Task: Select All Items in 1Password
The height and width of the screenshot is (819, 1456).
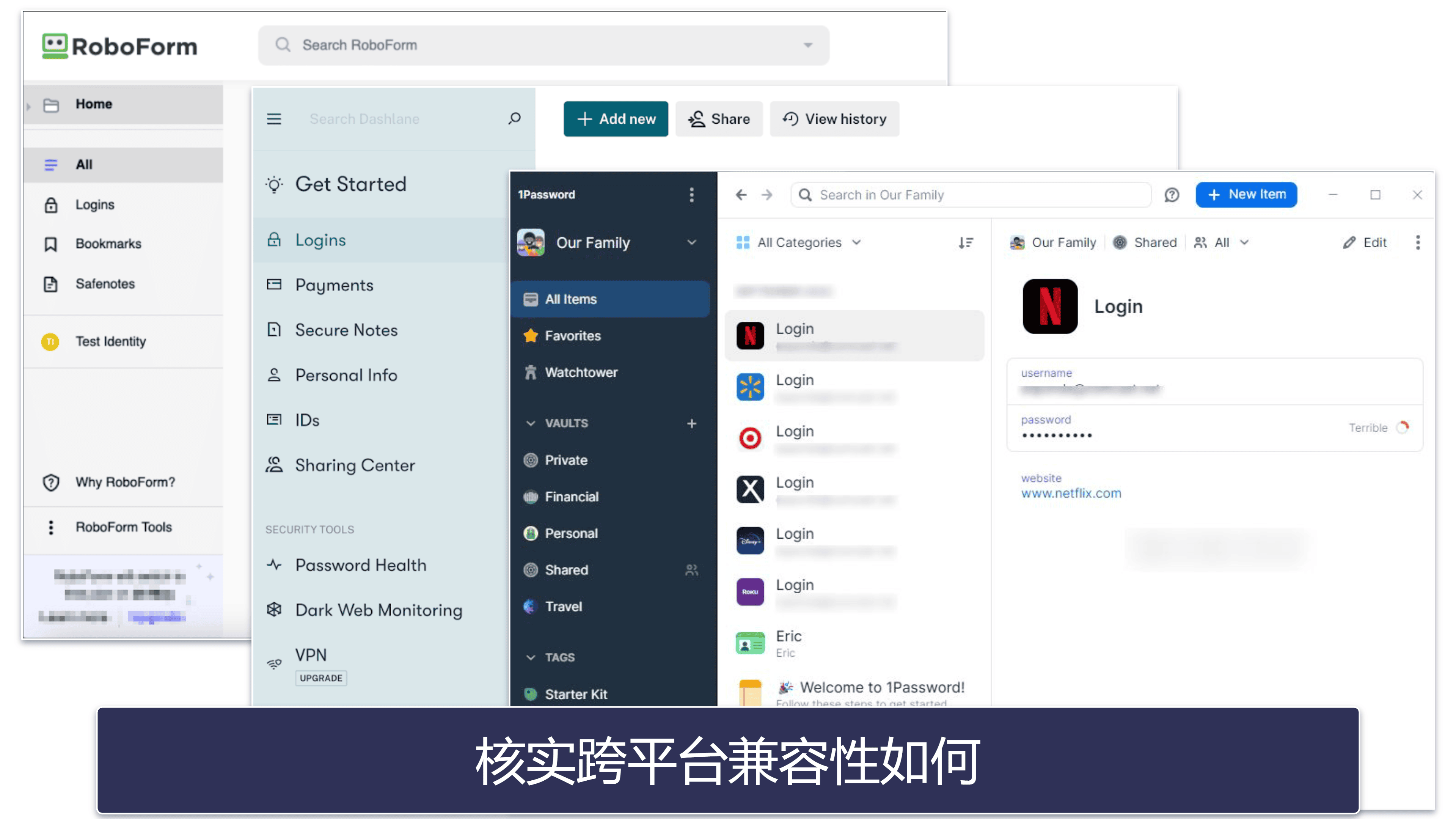Action: tap(611, 299)
